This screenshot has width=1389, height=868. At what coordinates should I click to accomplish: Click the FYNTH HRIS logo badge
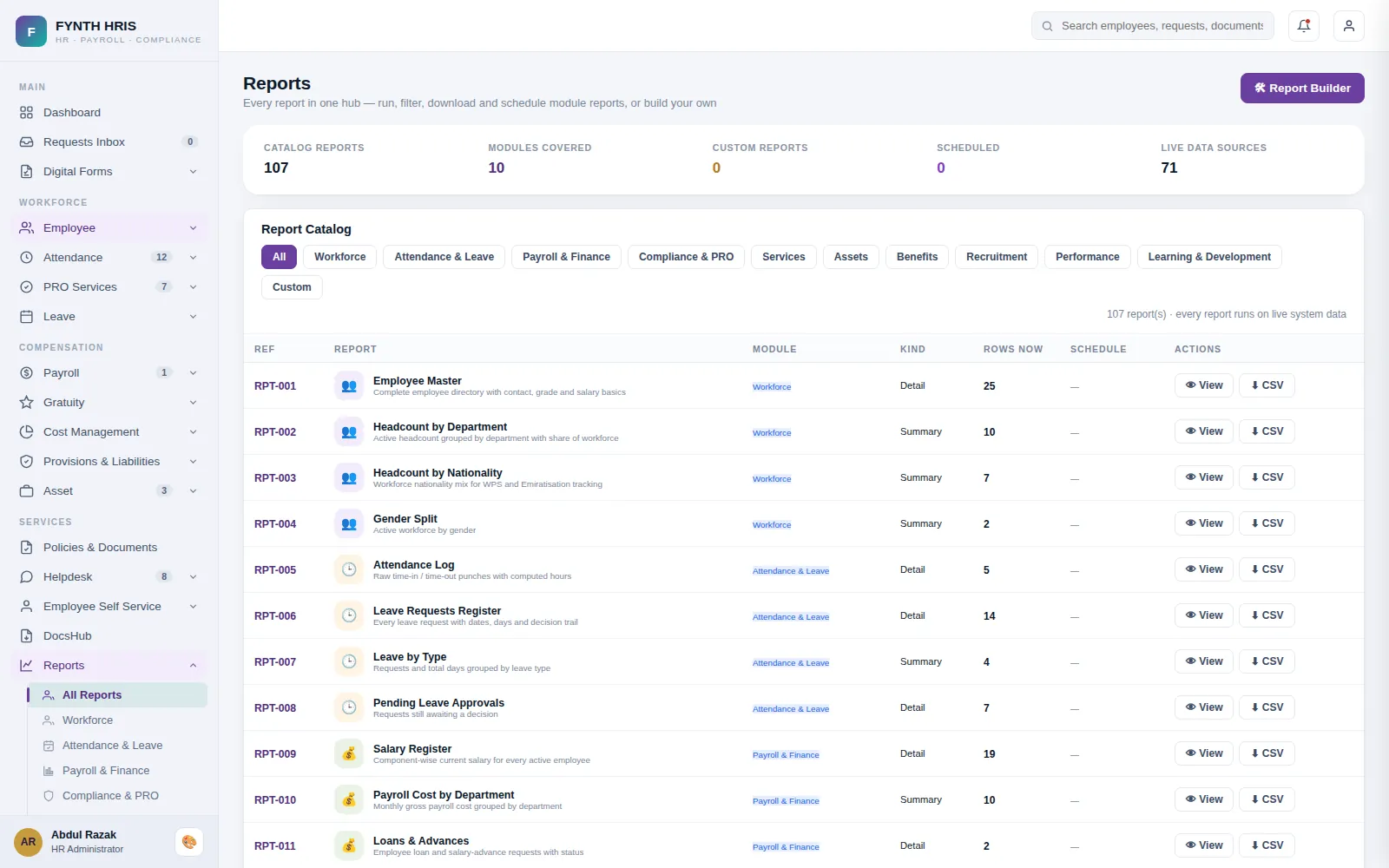[x=31, y=31]
